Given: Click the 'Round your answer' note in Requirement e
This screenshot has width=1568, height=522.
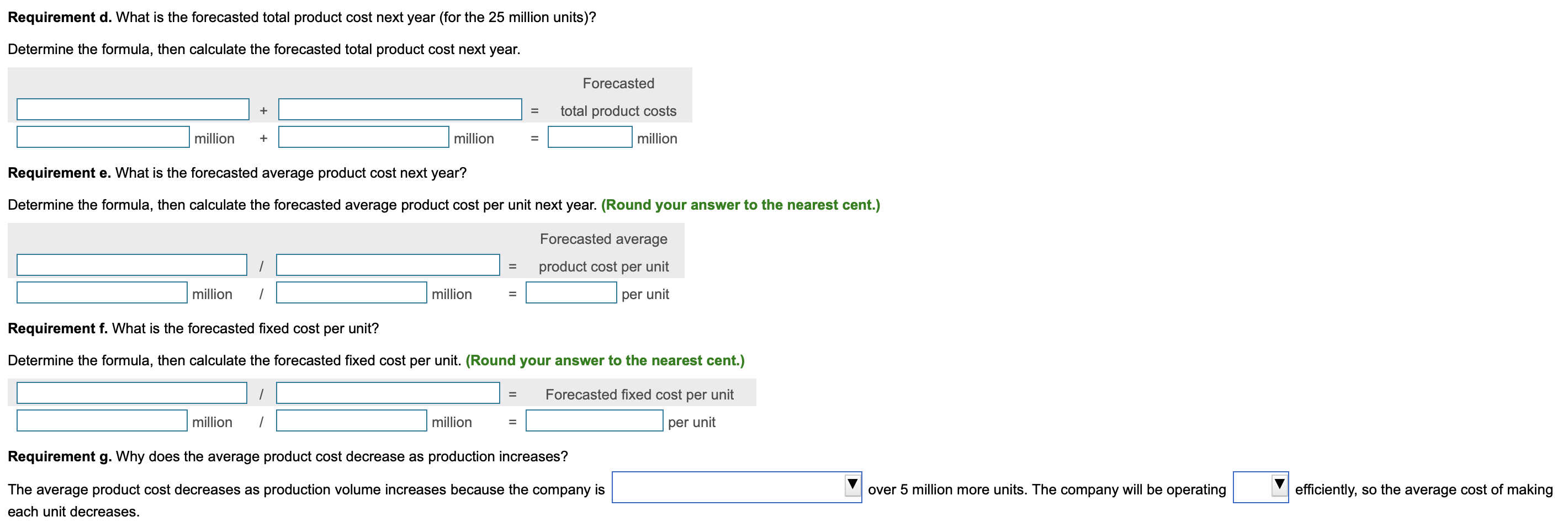Looking at the screenshot, I should tap(740, 205).
